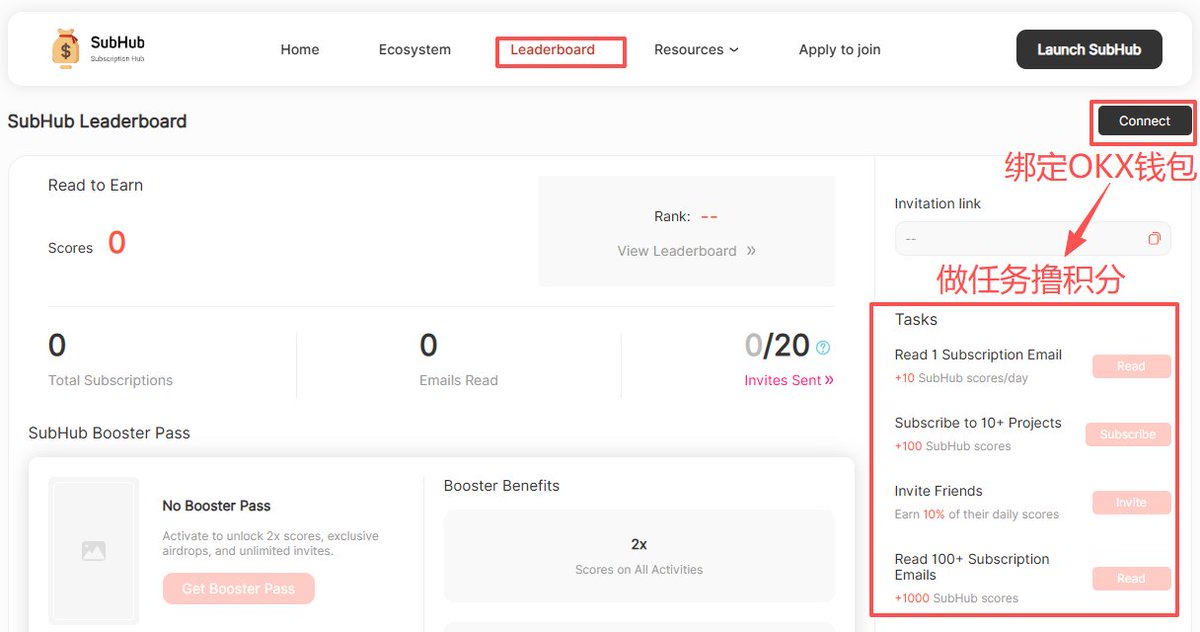Click the SubHub Booster Pass heading
This screenshot has height=632, width=1200.
(x=109, y=433)
